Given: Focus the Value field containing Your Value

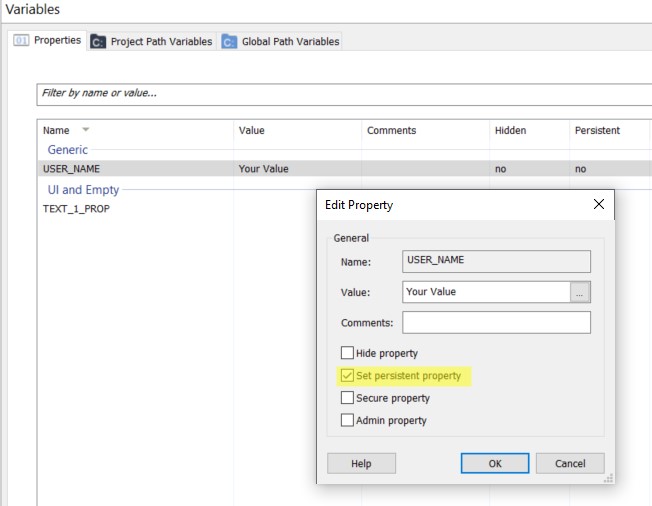Looking at the screenshot, I should [x=486, y=292].
